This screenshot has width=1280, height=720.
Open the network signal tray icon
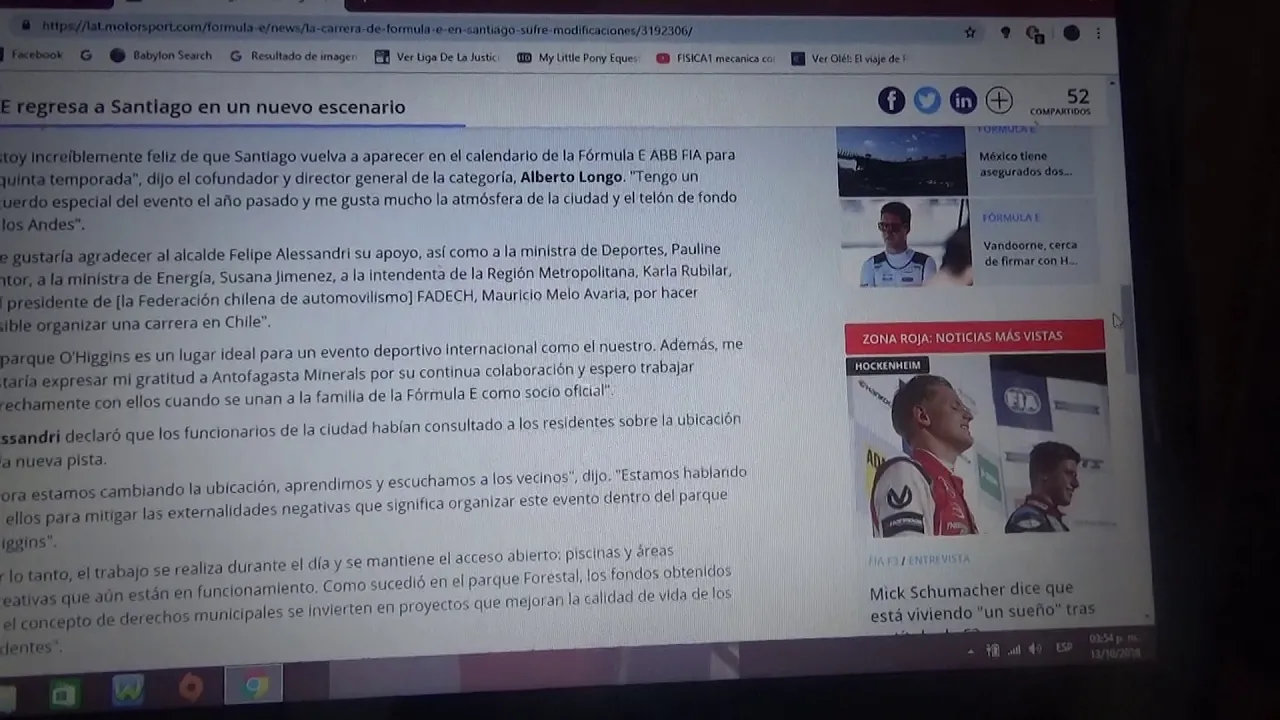1014,650
